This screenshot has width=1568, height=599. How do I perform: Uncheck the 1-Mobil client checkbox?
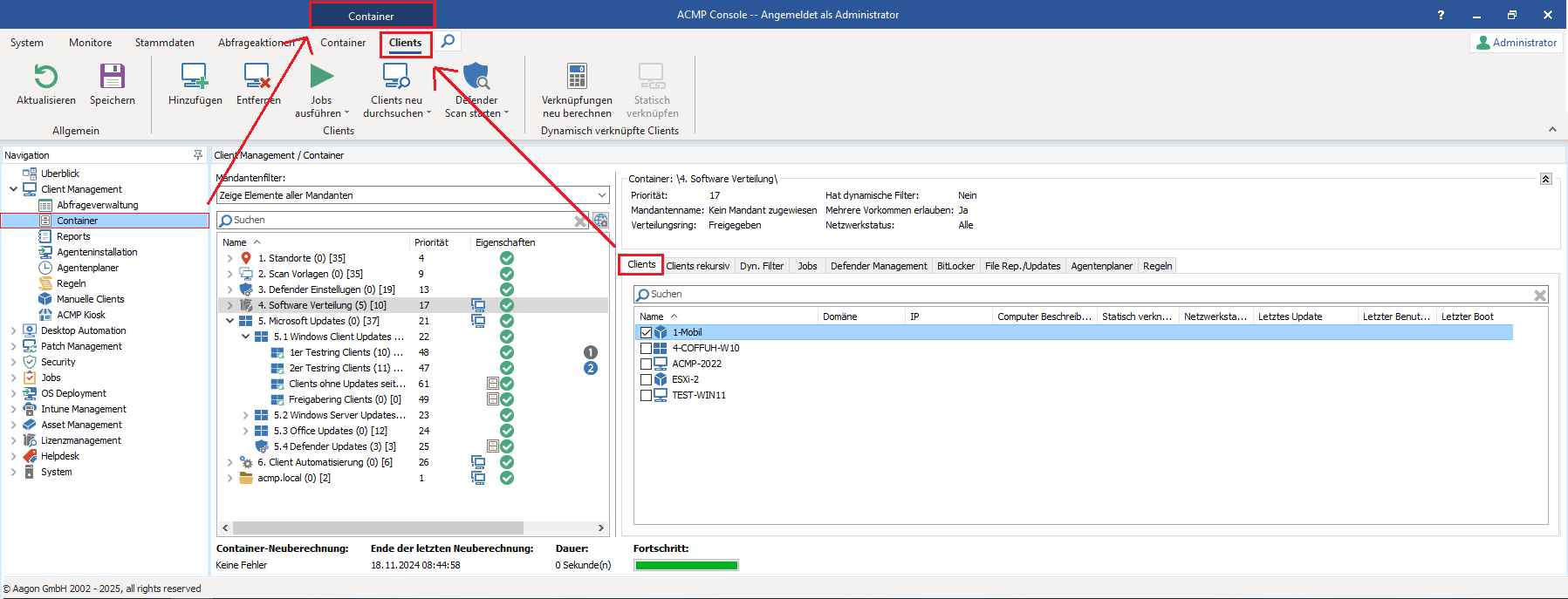coord(646,332)
